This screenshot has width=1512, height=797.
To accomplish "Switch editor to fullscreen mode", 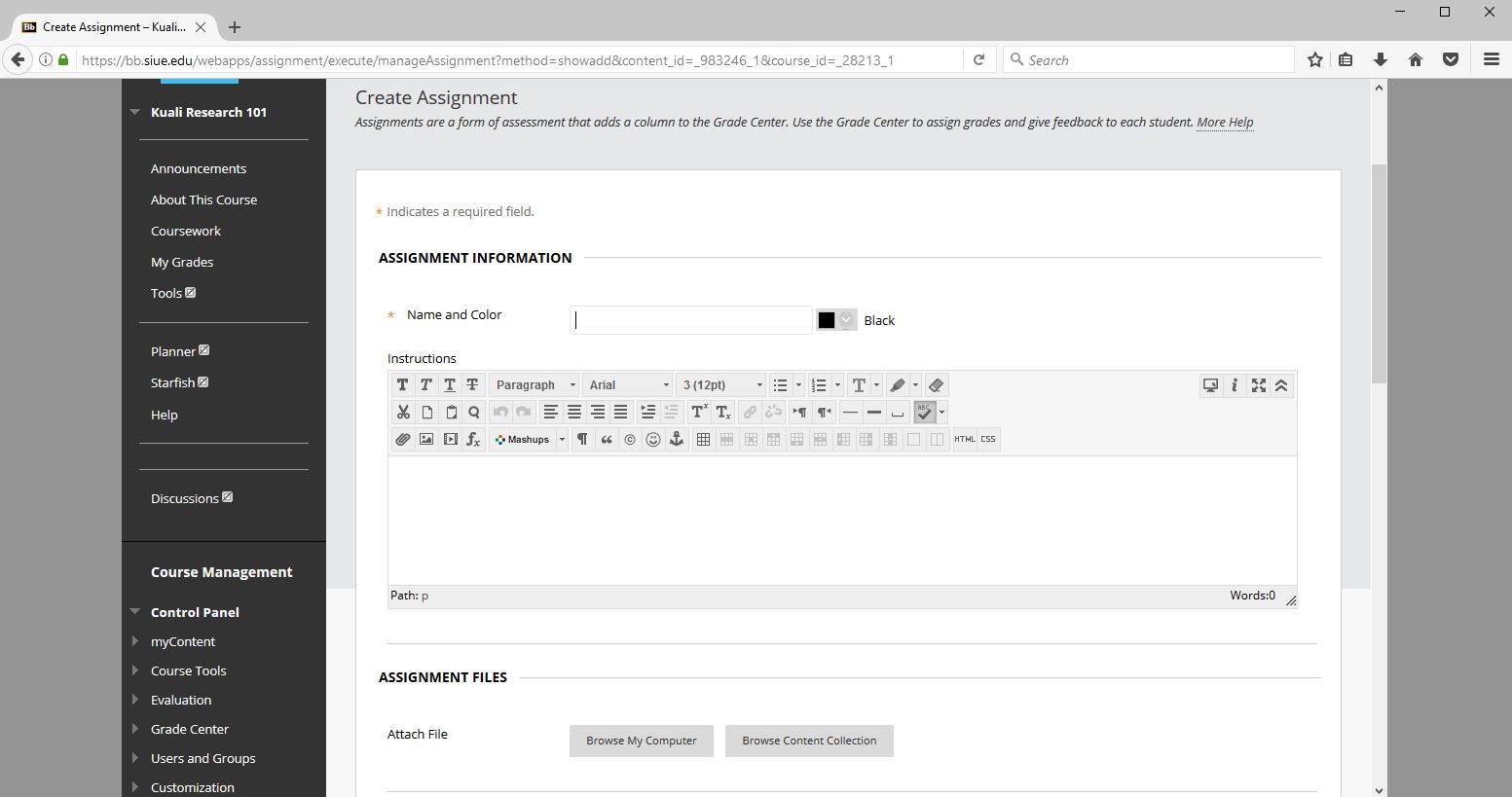I will coord(1258,385).
